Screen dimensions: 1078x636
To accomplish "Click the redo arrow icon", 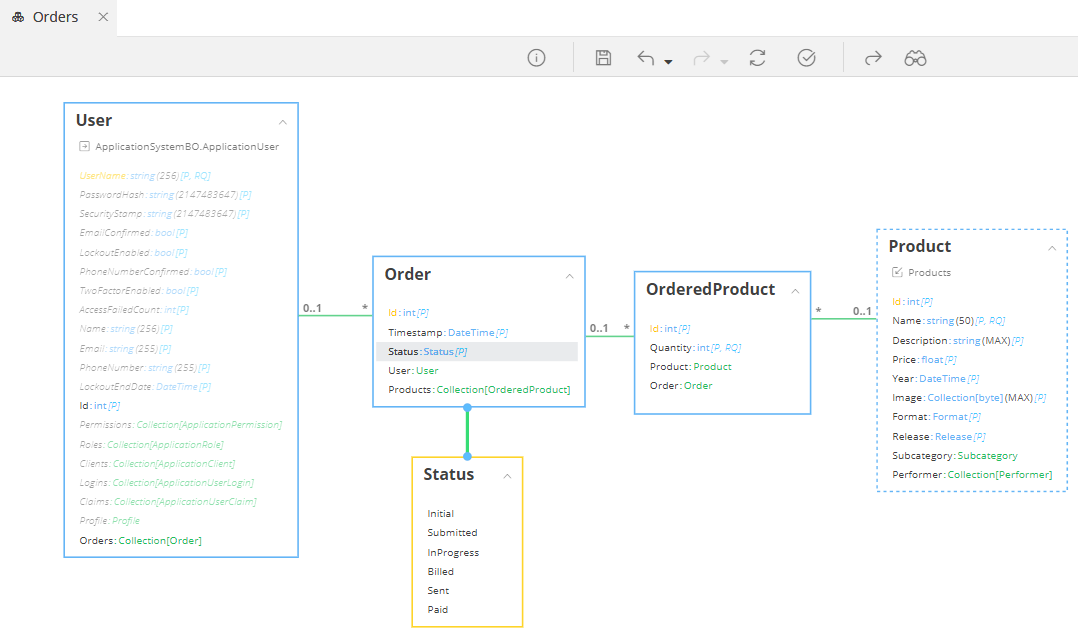I will coord(702,58).
